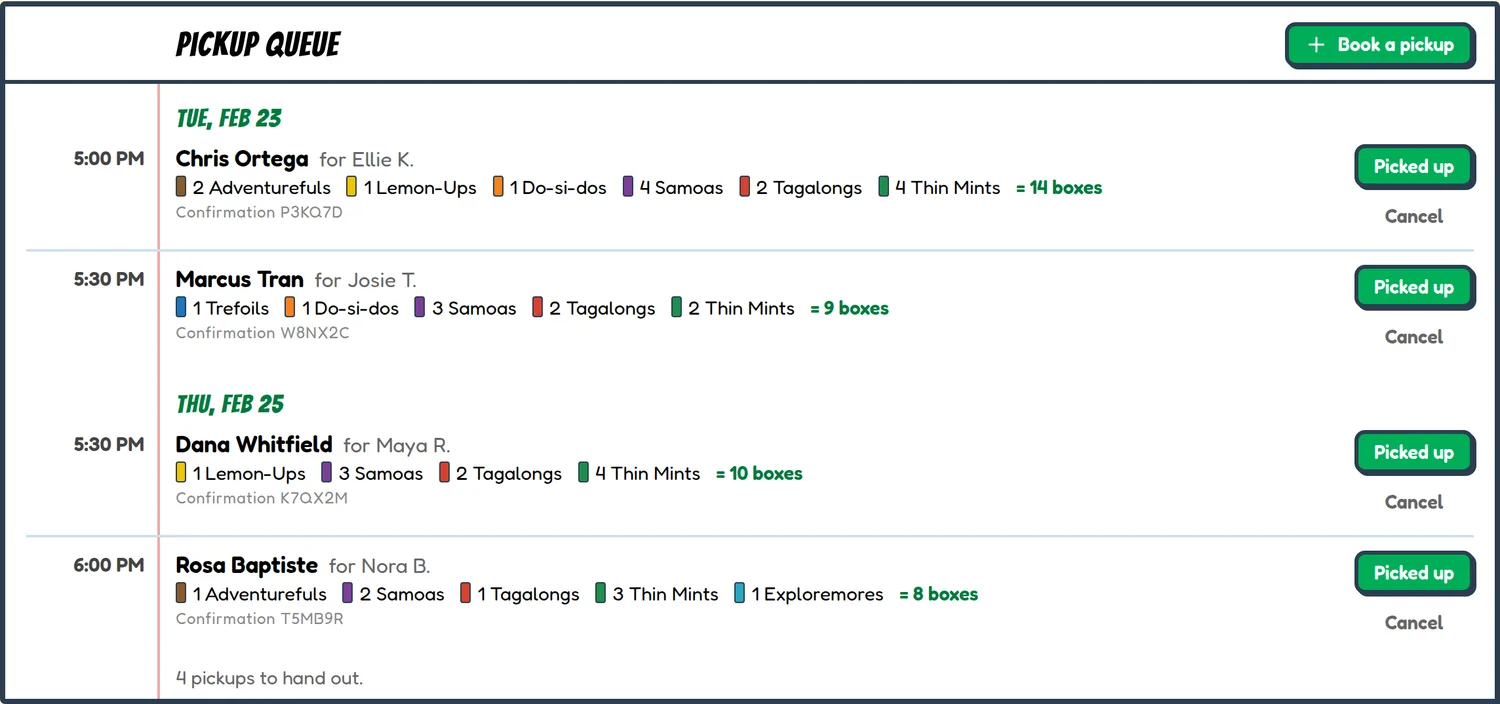Click the brown Adventurefuls swatch in Chris Ortega's order
The image size is (1500, 704).
181,187
